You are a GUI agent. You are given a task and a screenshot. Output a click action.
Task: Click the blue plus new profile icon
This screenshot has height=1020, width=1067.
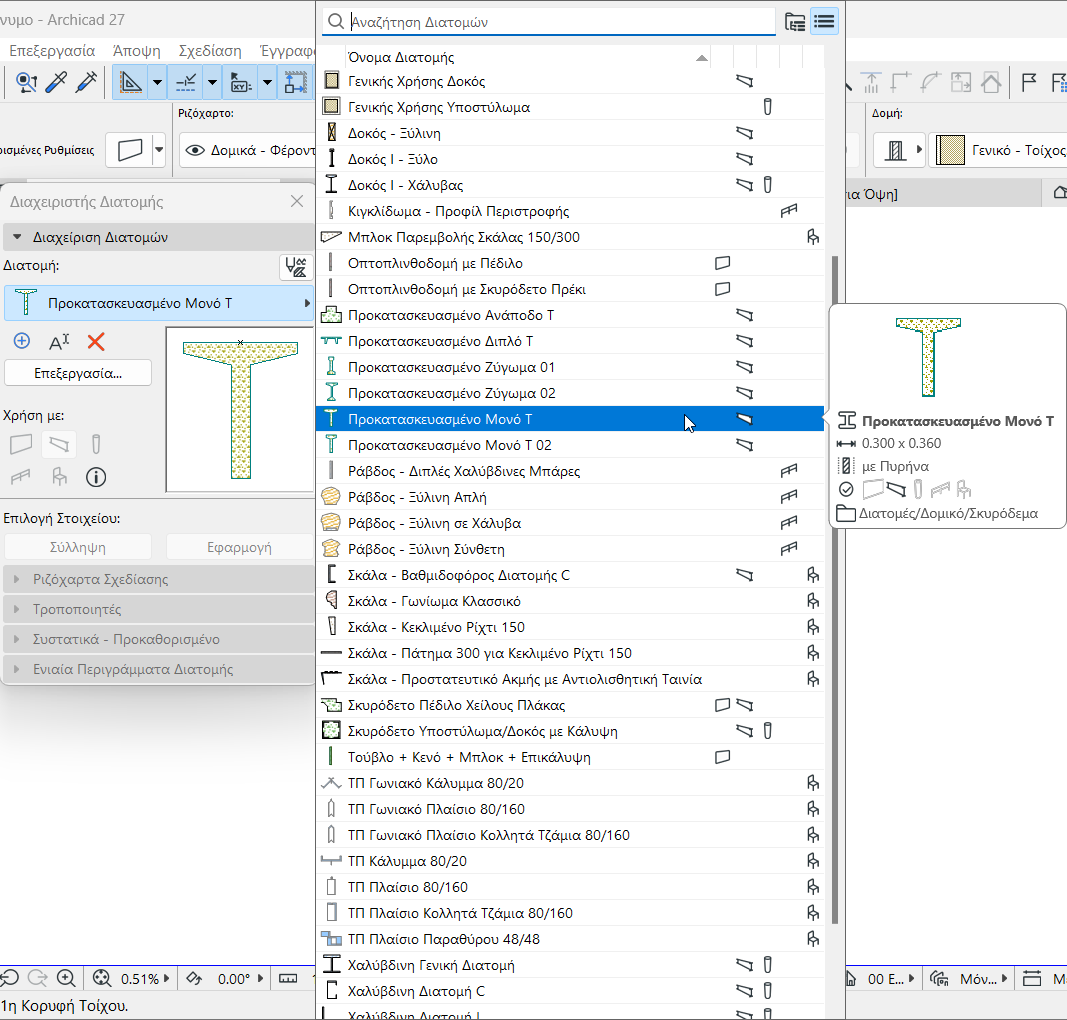coord(21,341)
